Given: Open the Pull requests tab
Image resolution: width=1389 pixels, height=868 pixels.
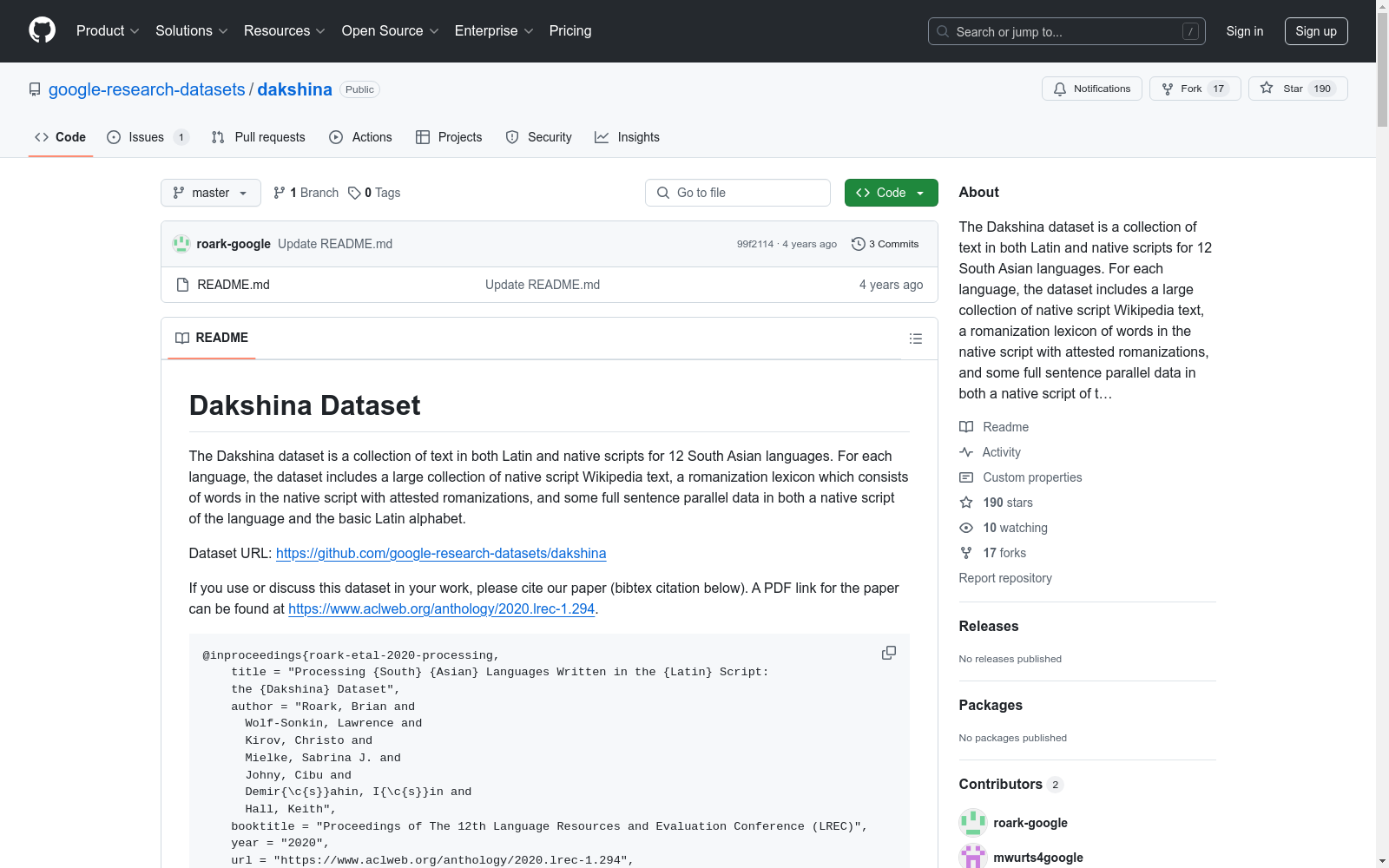Looking at the screenshot, I should pyautogui.click(x=259, y=137).
